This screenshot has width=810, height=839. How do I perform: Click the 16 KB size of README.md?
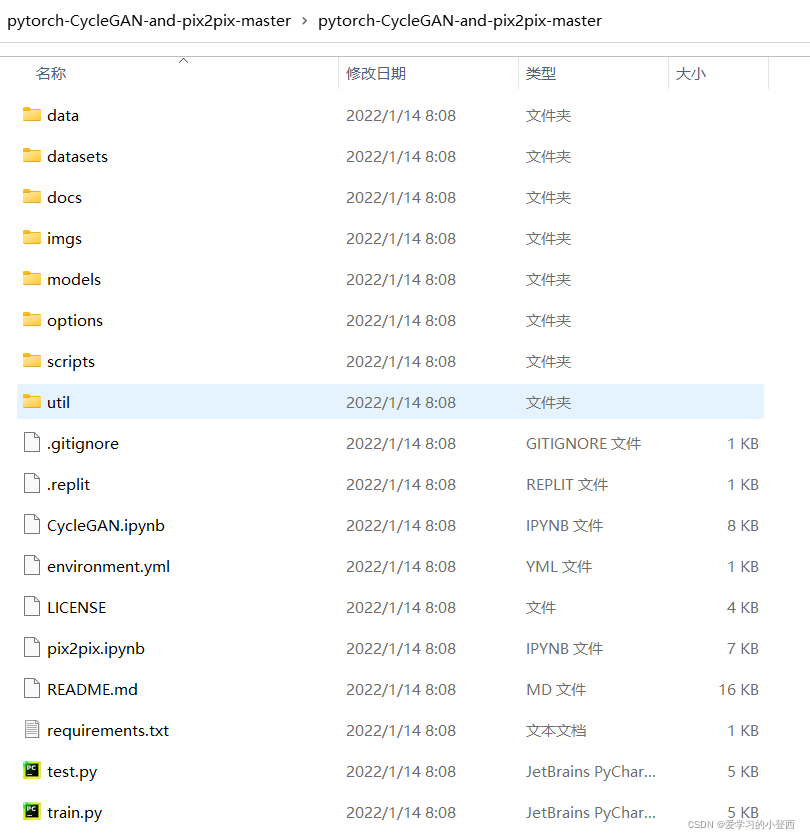[x=738, y=689]
